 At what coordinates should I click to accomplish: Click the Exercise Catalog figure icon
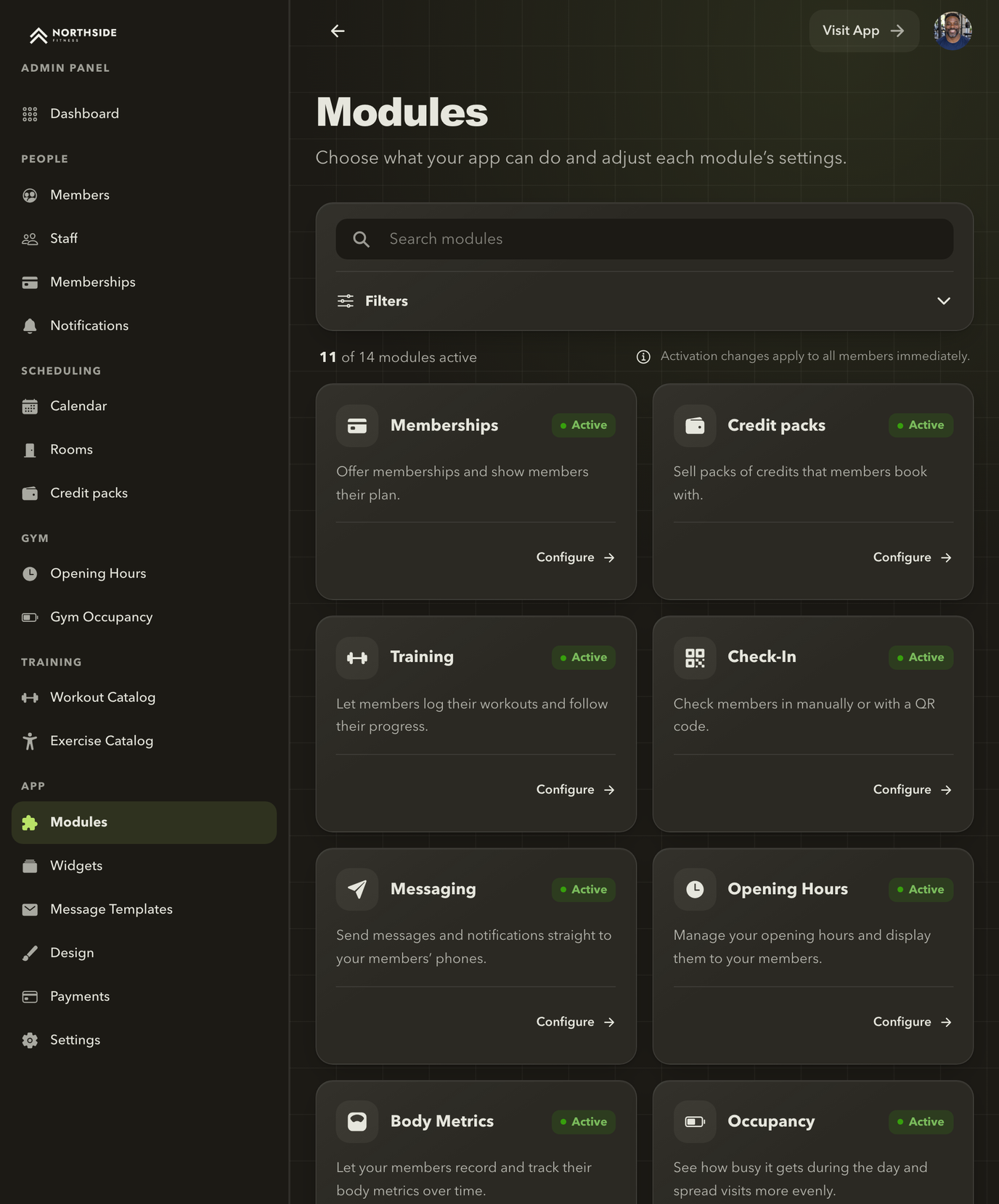coord(30,741)
